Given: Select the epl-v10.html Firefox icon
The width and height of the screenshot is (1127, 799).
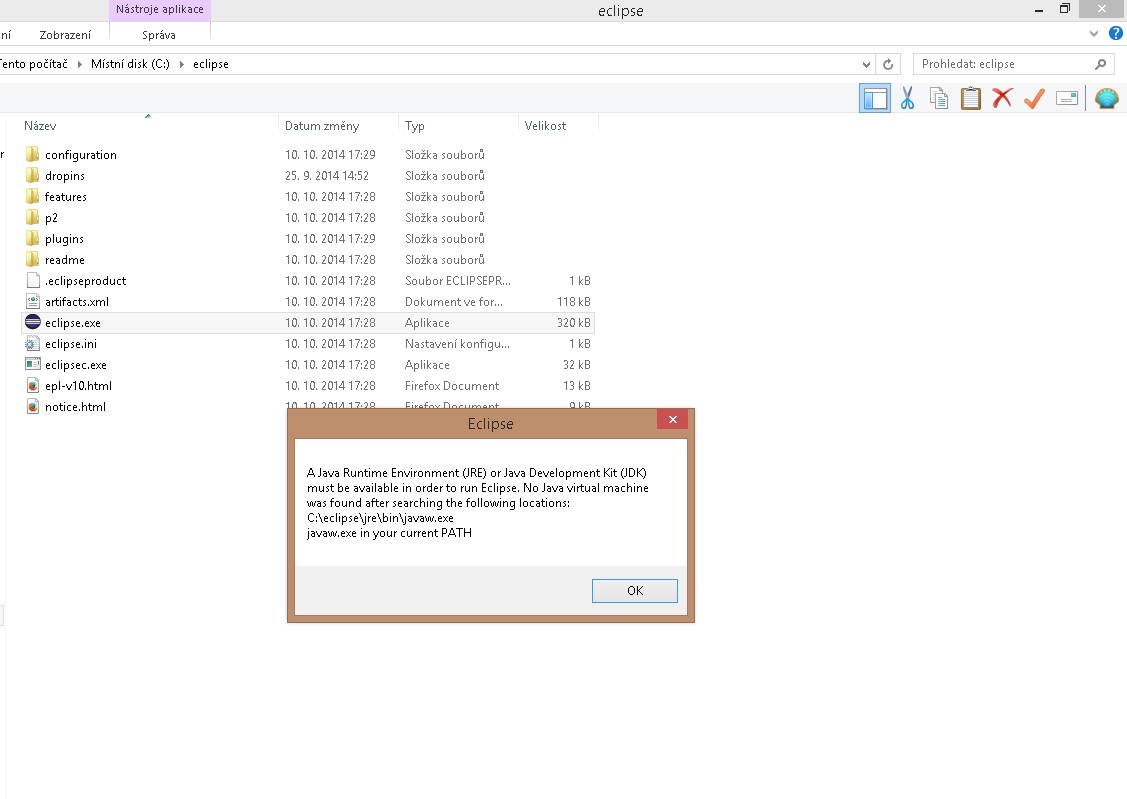Looking at the screenshot, I should pyautogui.click(x=32, y=385).
